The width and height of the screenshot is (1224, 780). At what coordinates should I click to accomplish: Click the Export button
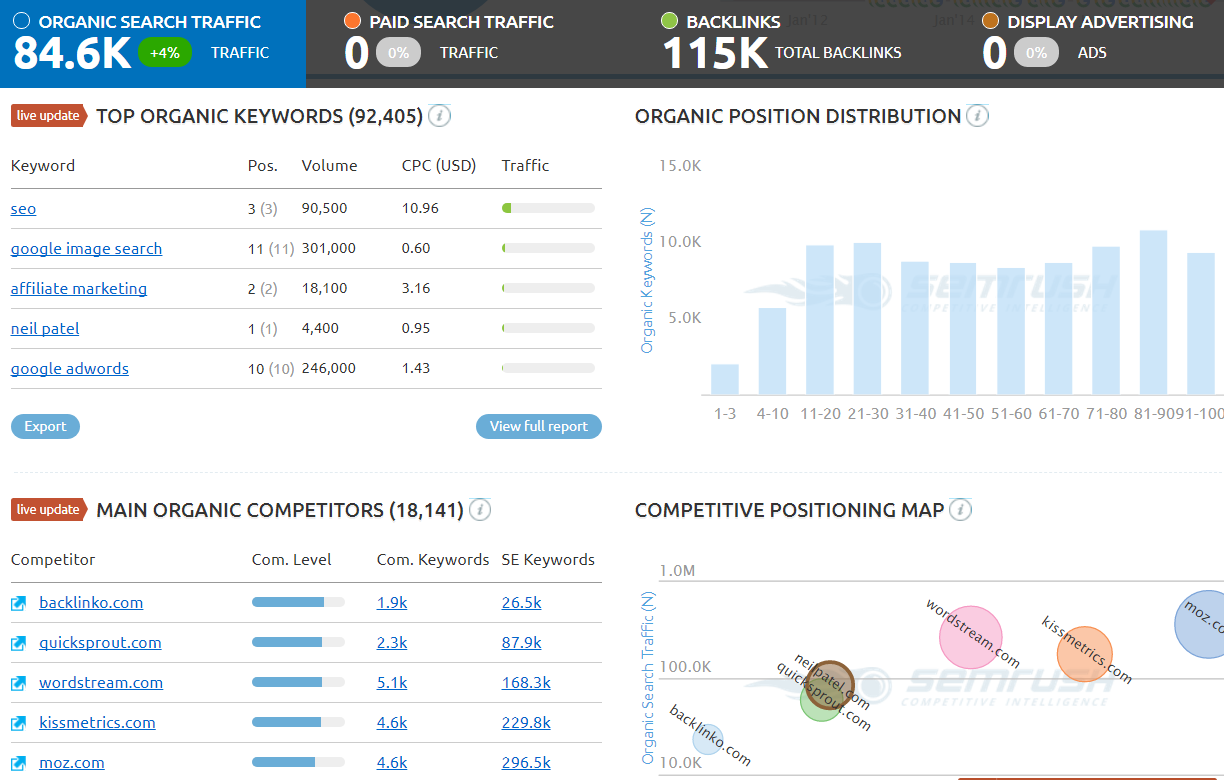pyautogui.click(x=45, y=427)
